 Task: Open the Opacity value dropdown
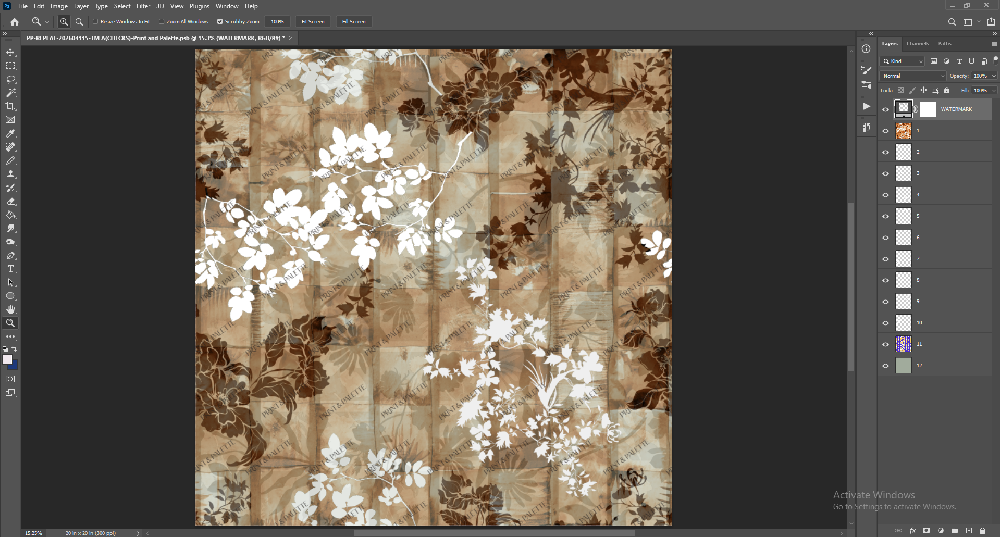[x=994, y=76]
